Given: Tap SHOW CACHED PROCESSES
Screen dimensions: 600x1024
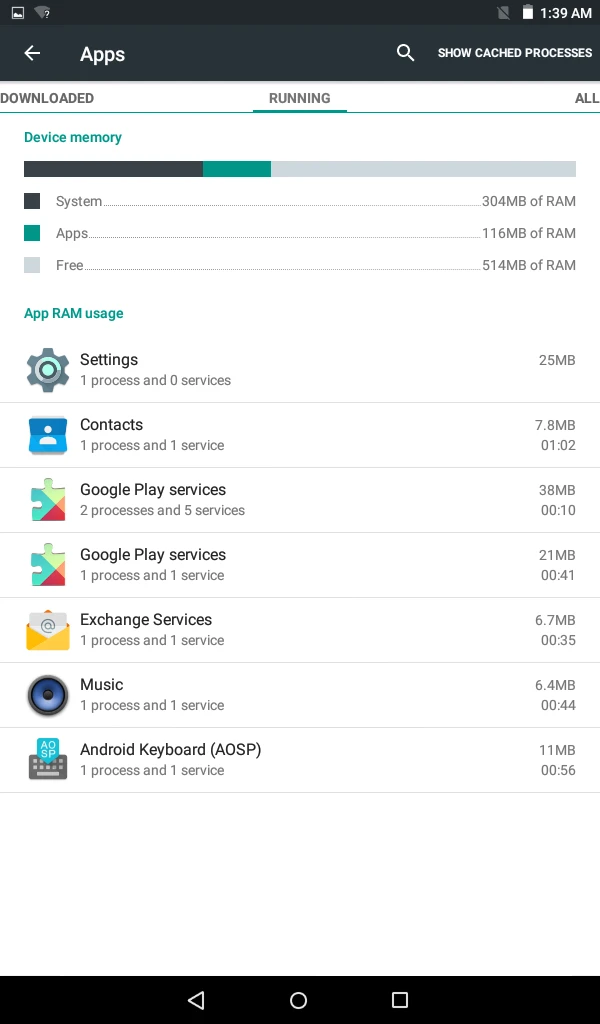Looking at the screenshot, I should tap(514, 52).
